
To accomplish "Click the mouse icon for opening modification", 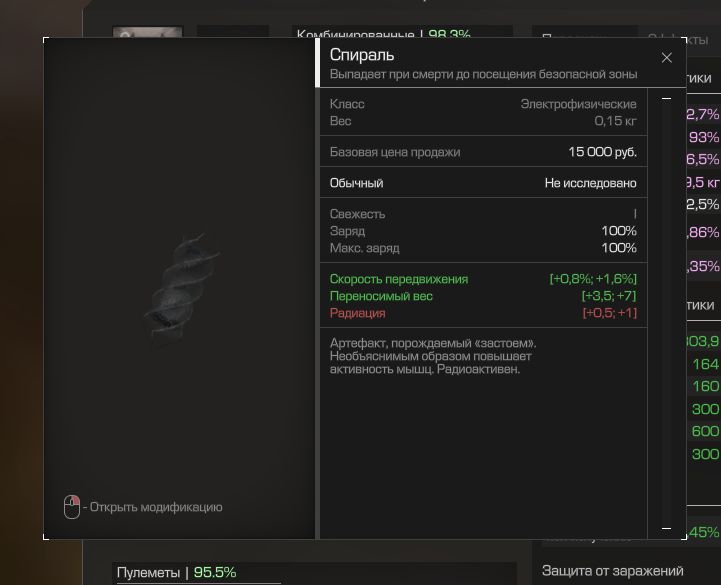I will point(72,507).
